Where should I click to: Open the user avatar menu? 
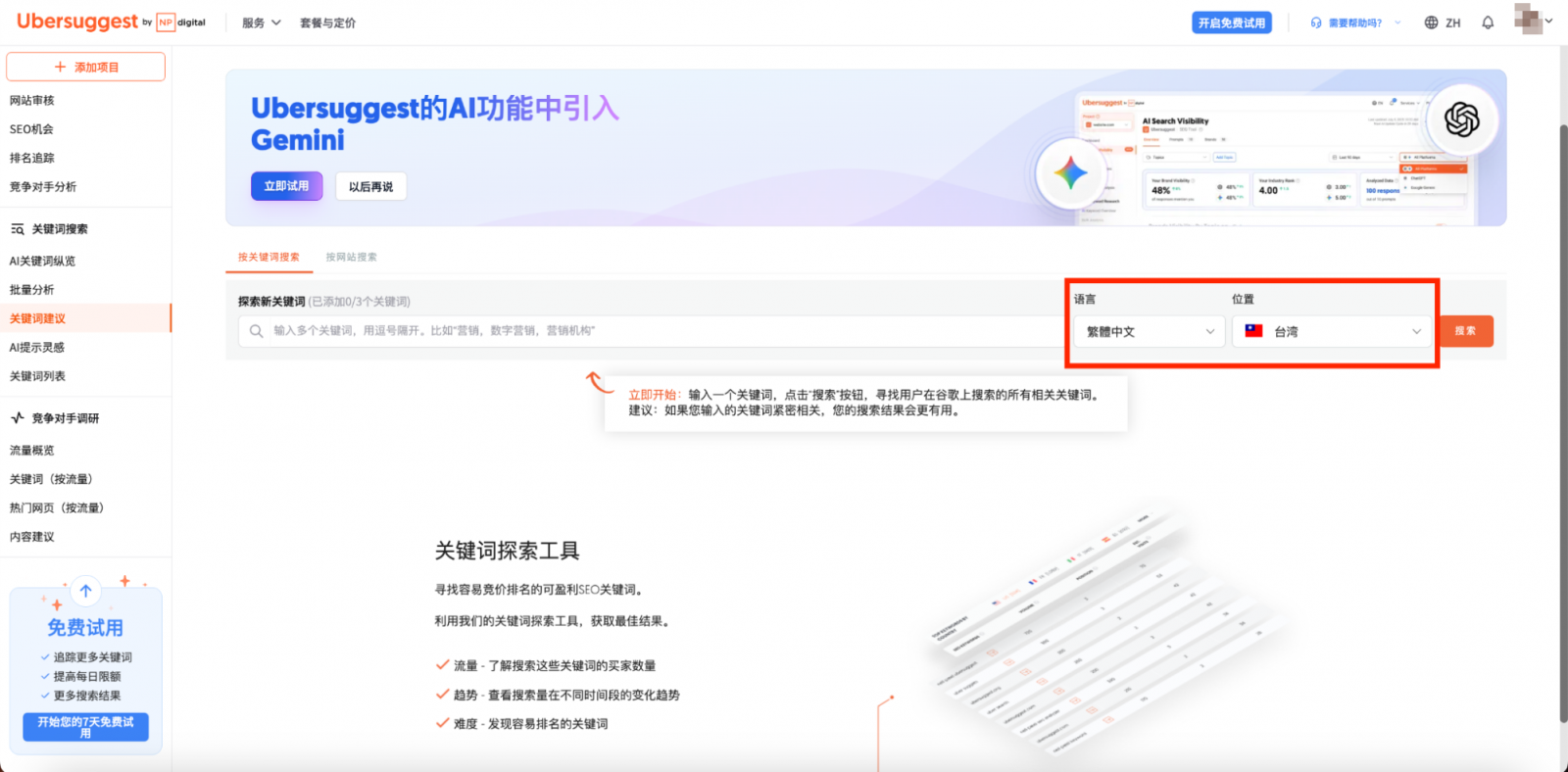coord(1527,18)
